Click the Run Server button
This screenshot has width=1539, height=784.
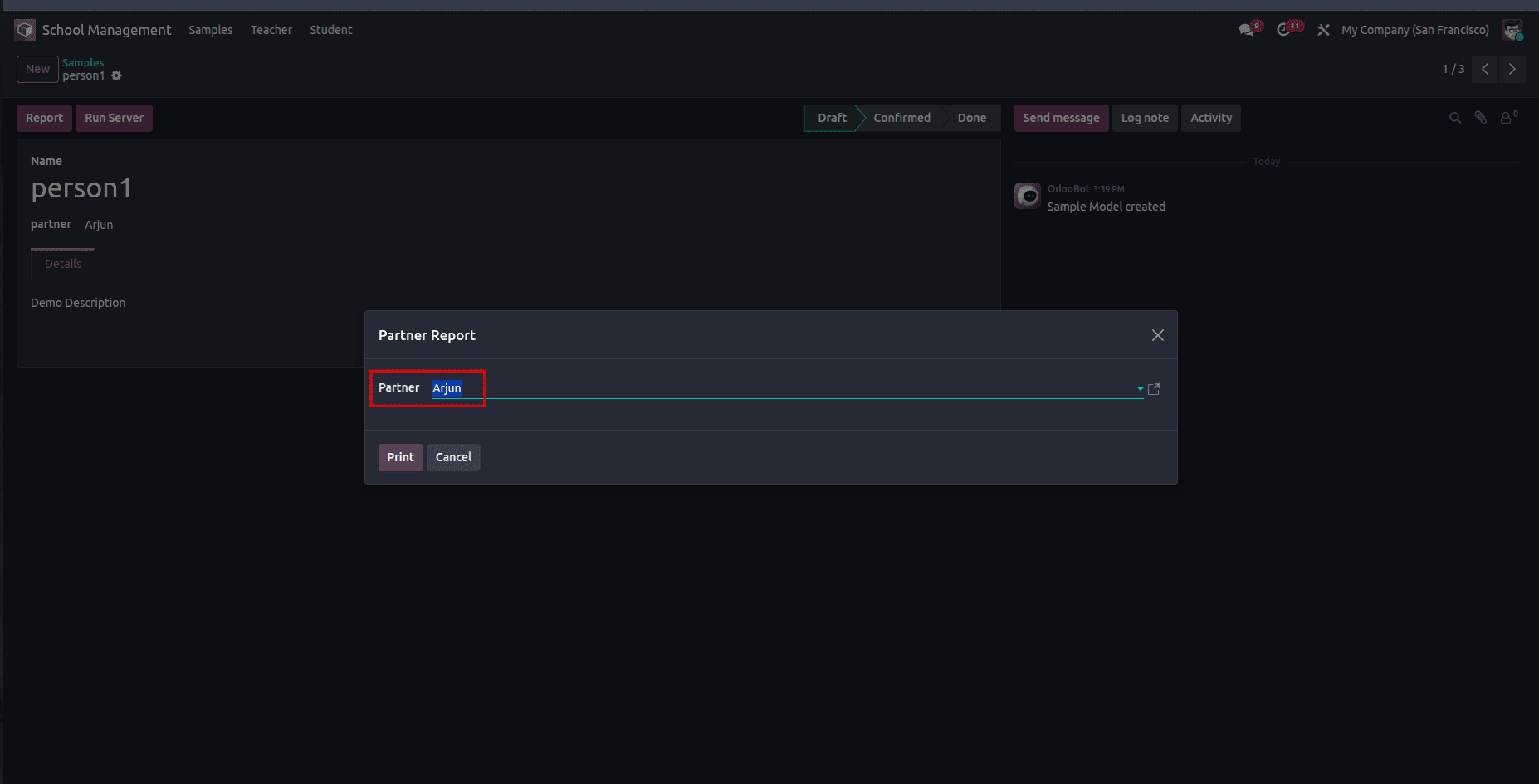[x=114, y=117]
